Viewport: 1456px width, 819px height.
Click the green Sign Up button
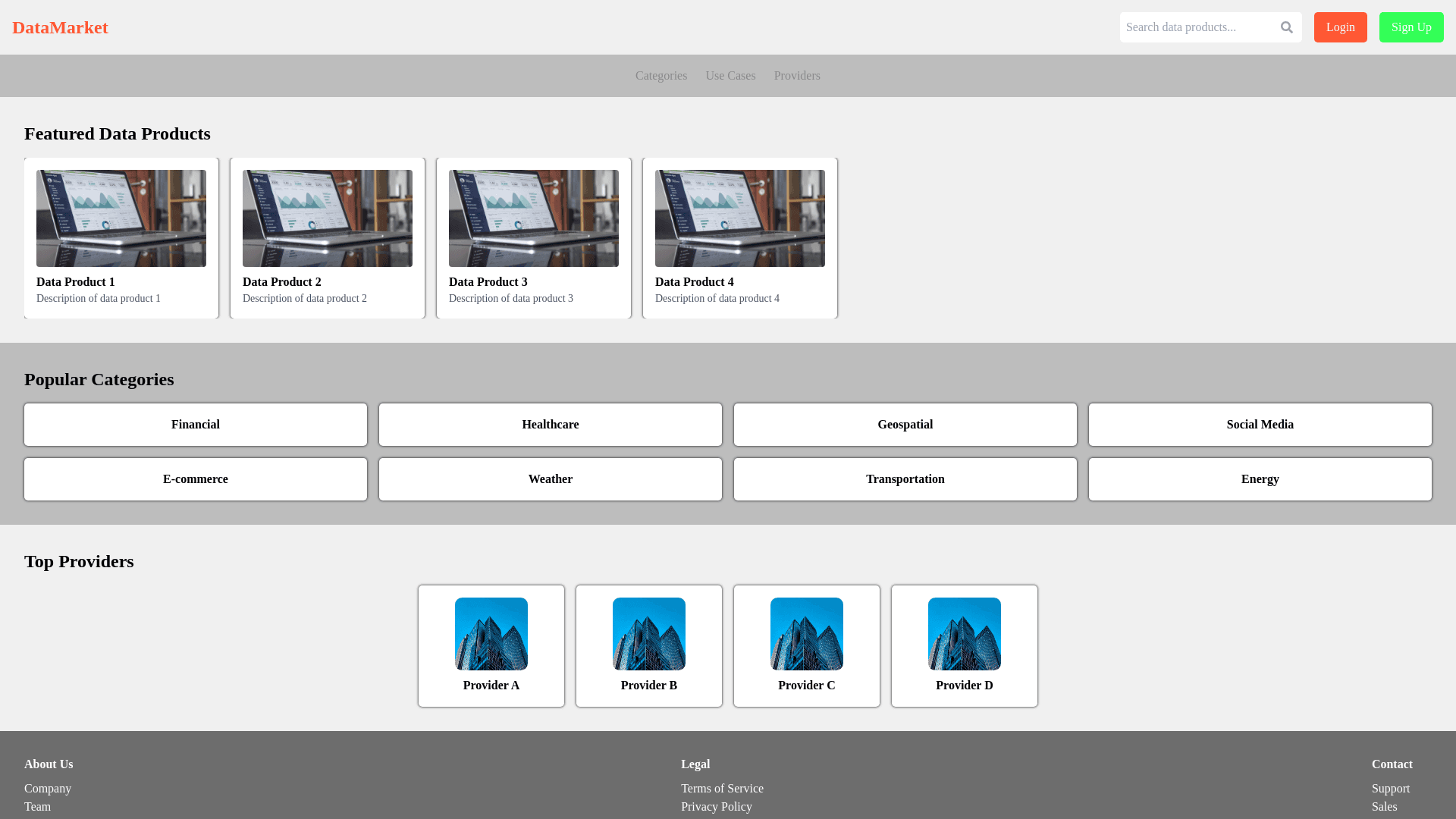pyautogui.click(x=1411, y=27)
